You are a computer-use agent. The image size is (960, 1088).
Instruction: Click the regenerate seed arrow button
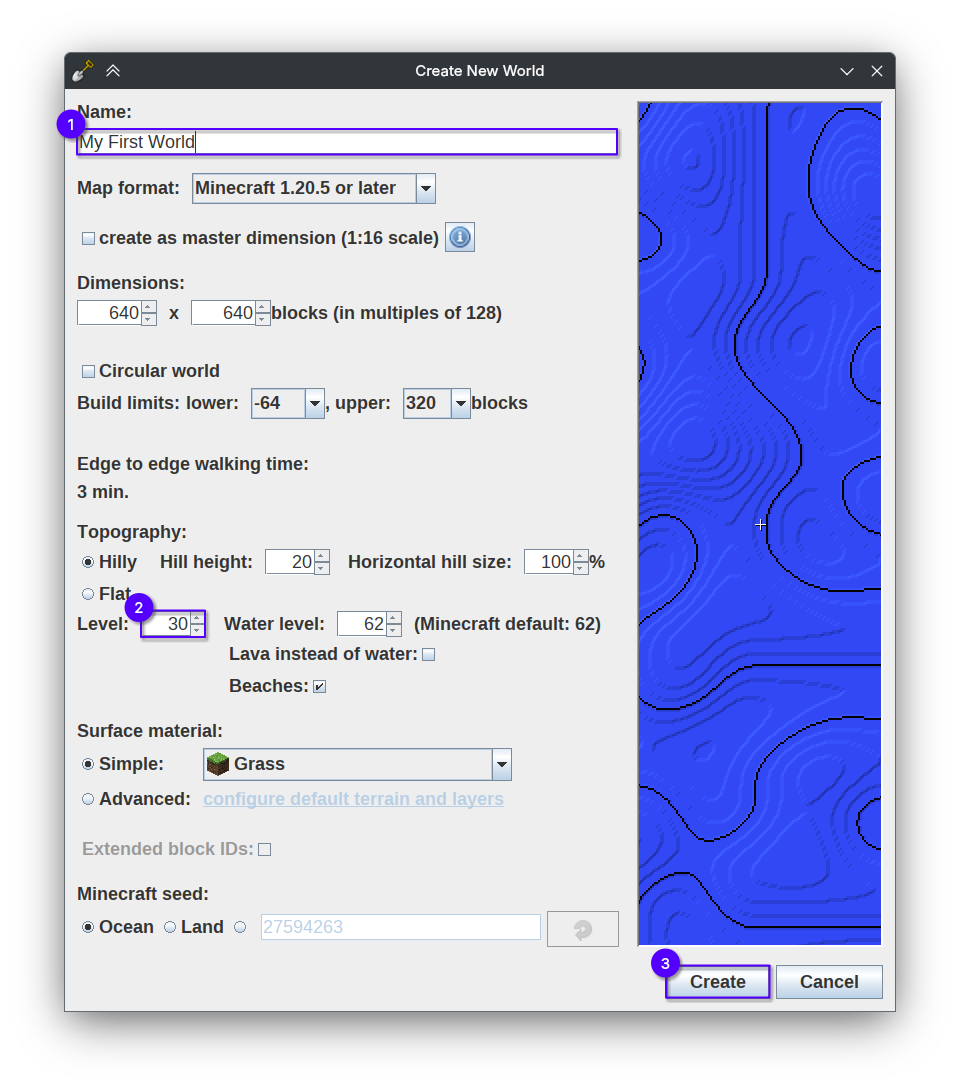[x=582, y=929]
